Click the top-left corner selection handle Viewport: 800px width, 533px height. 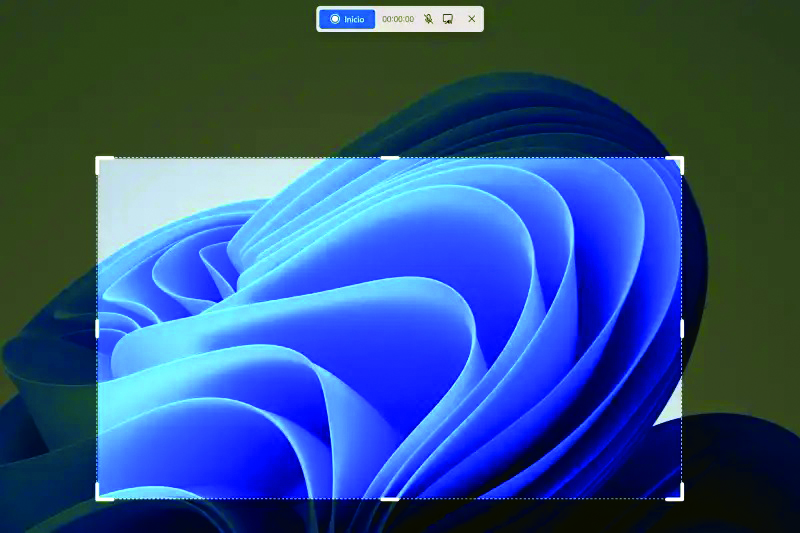104,165
